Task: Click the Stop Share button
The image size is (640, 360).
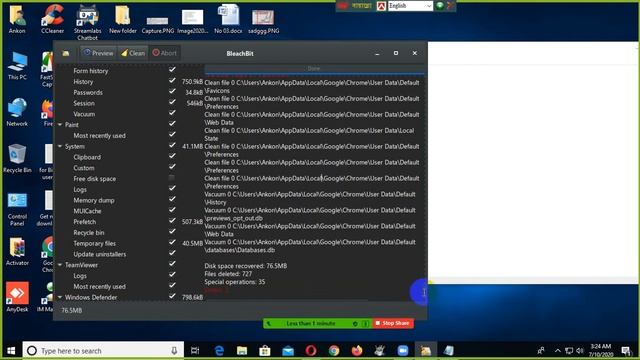Action: point(393,323)
